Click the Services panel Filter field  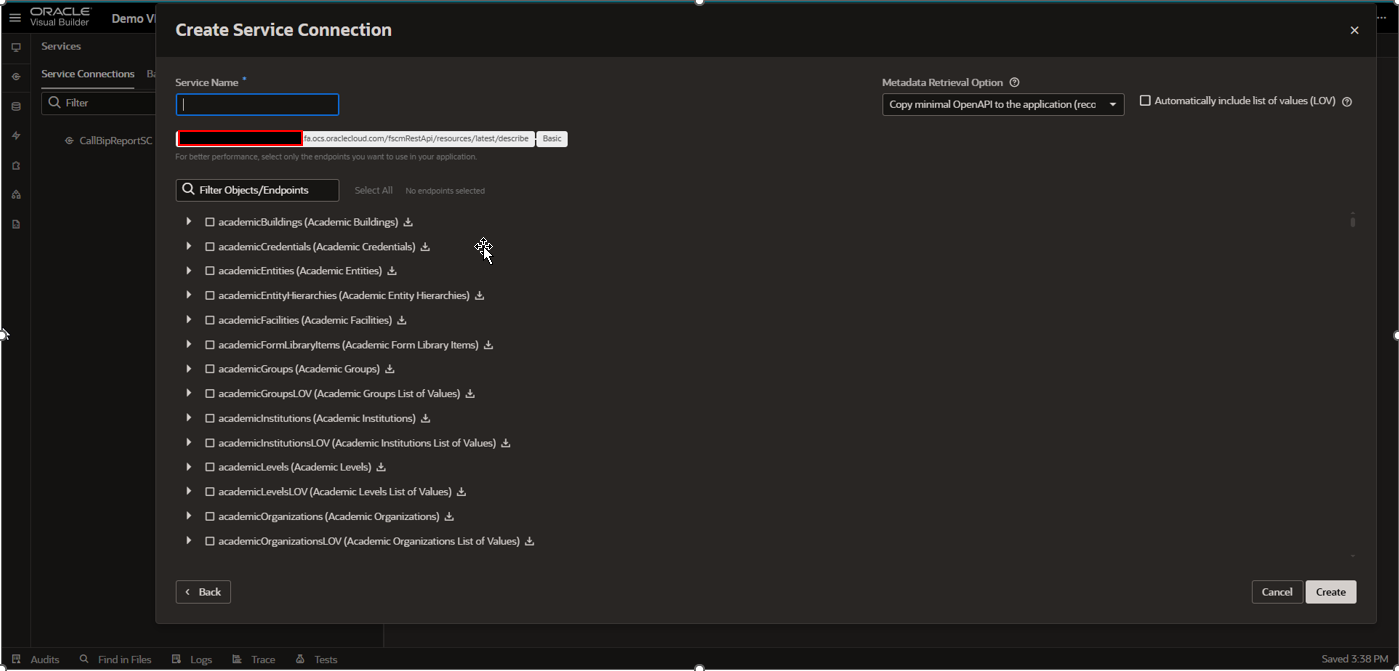tap(98, 103)
